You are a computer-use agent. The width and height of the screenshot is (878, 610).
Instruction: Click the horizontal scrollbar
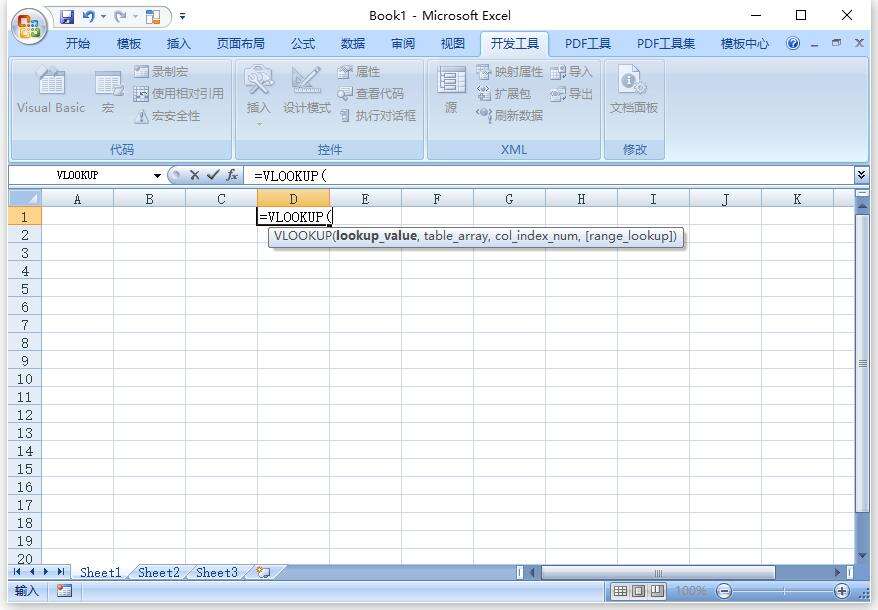pyautogui.click(x=658, y=572)
